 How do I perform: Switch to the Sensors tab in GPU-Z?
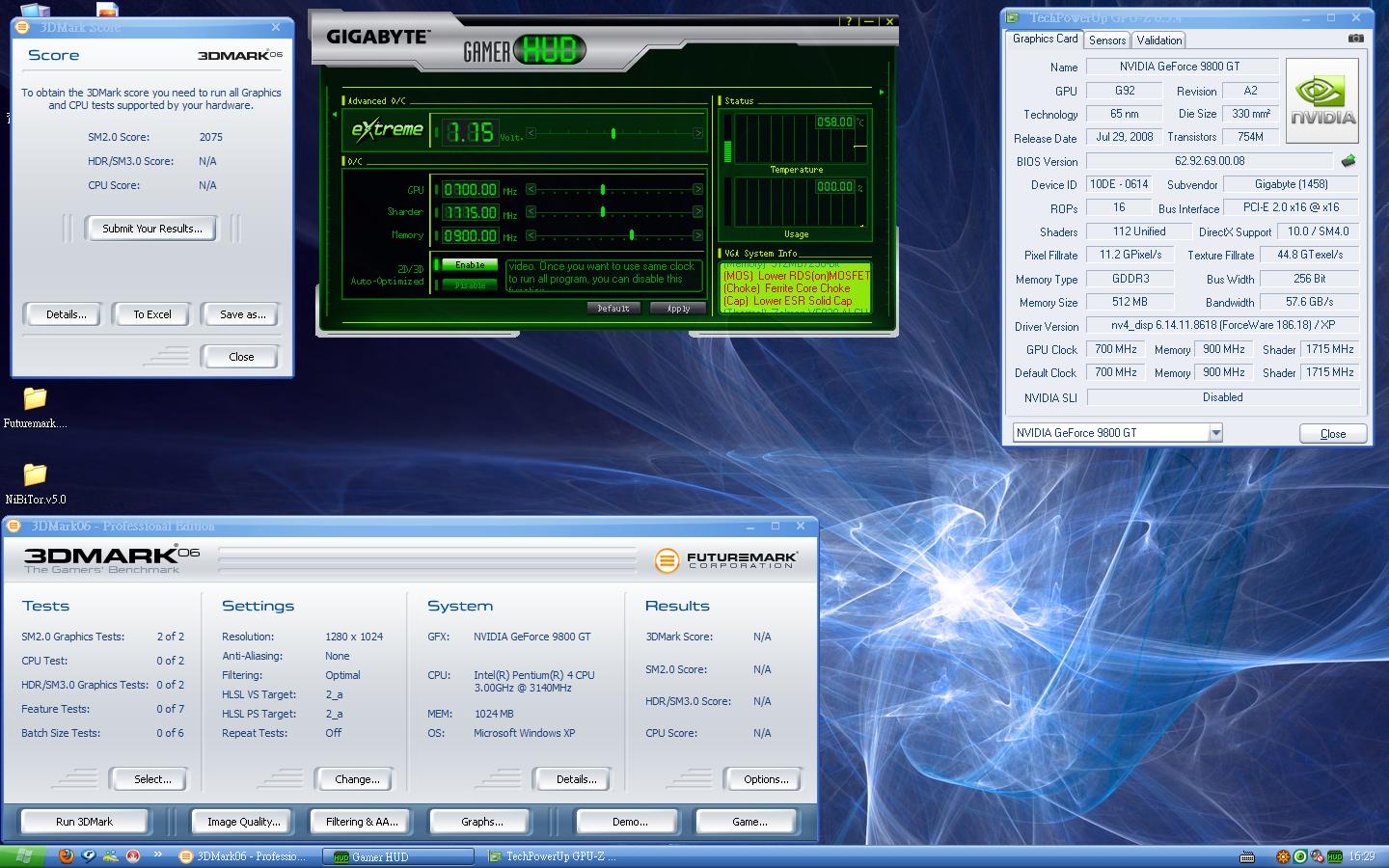[1106, 41]
